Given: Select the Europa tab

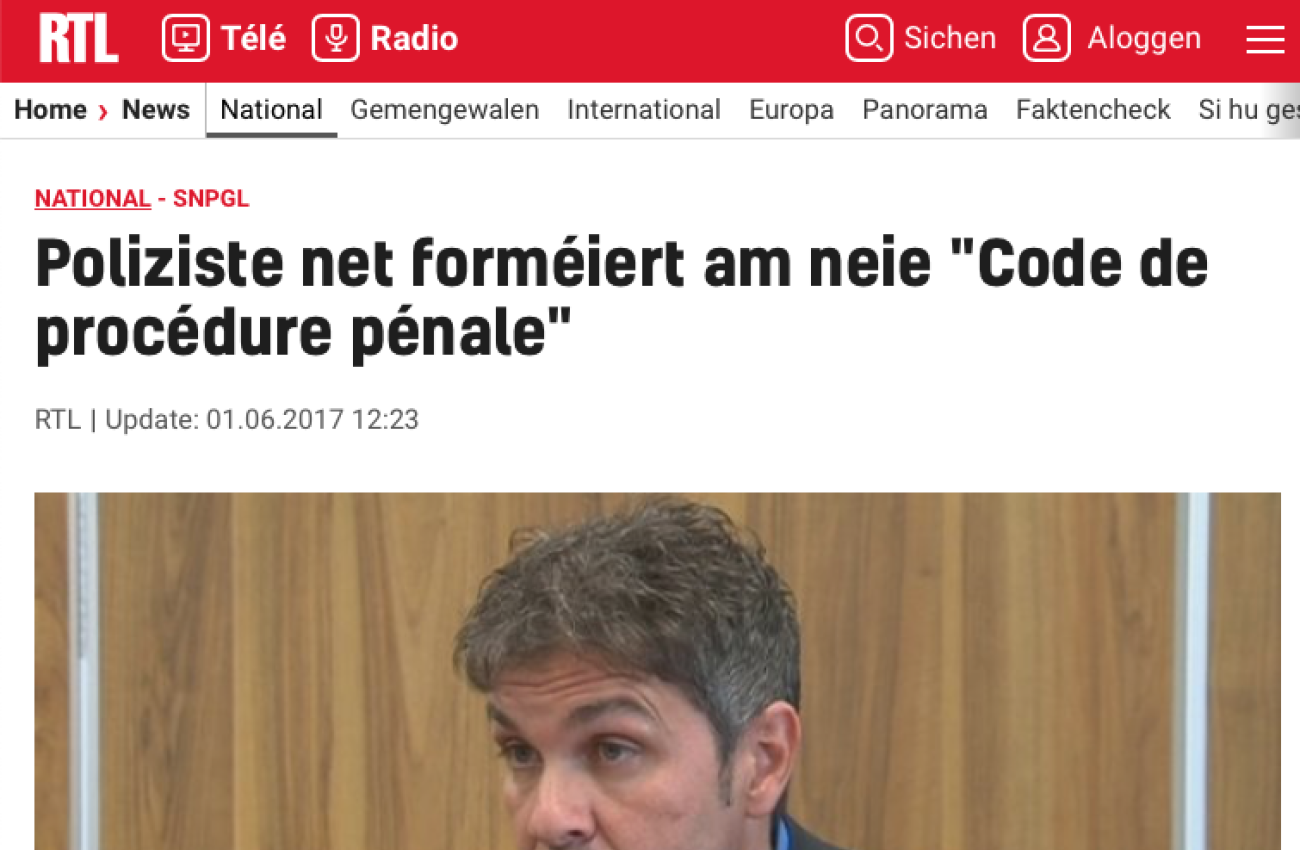Looking at the screenshot, I should [x=791, y=110].
